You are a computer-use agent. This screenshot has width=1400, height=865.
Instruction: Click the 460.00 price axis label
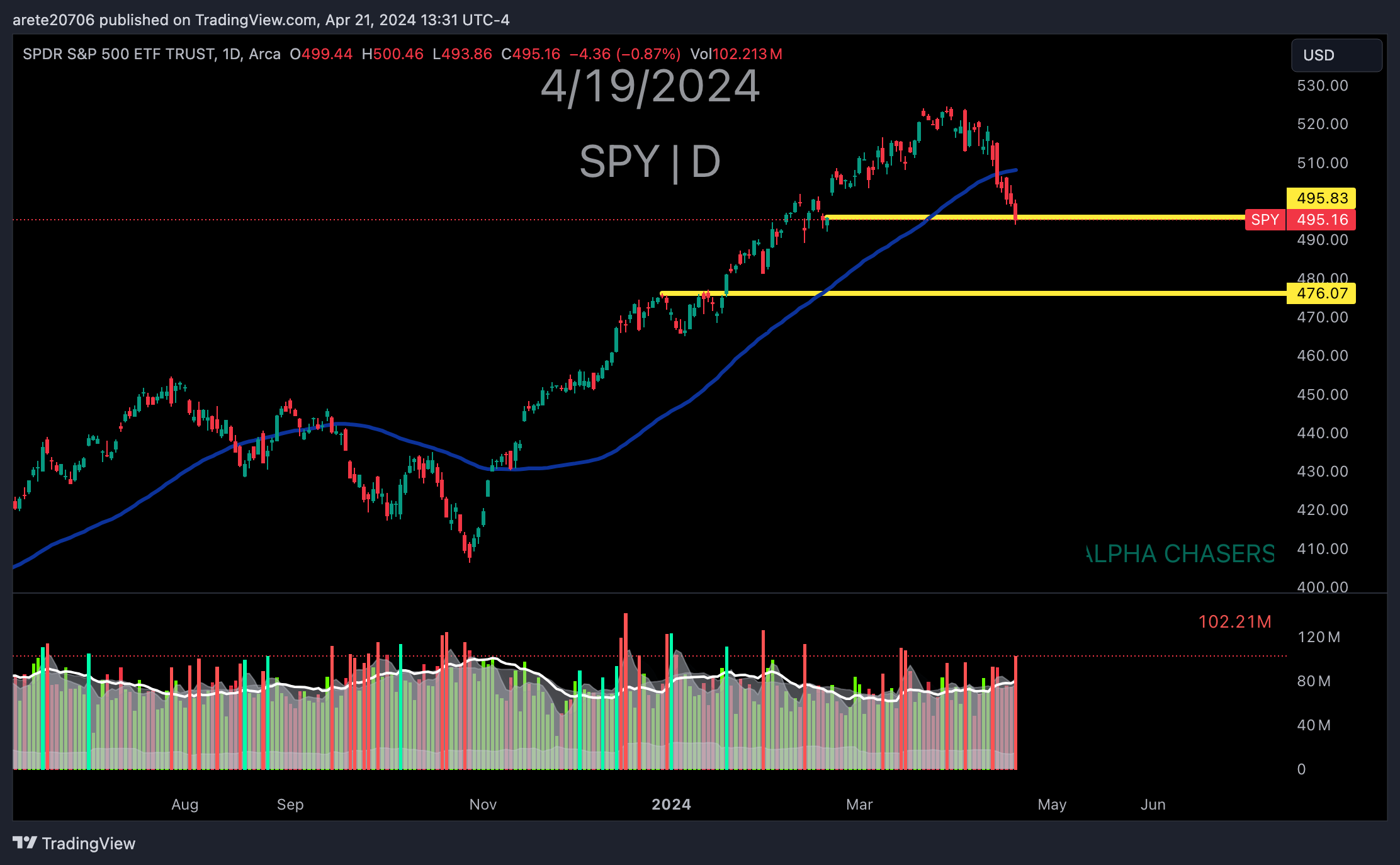[x=1323, y=356]
